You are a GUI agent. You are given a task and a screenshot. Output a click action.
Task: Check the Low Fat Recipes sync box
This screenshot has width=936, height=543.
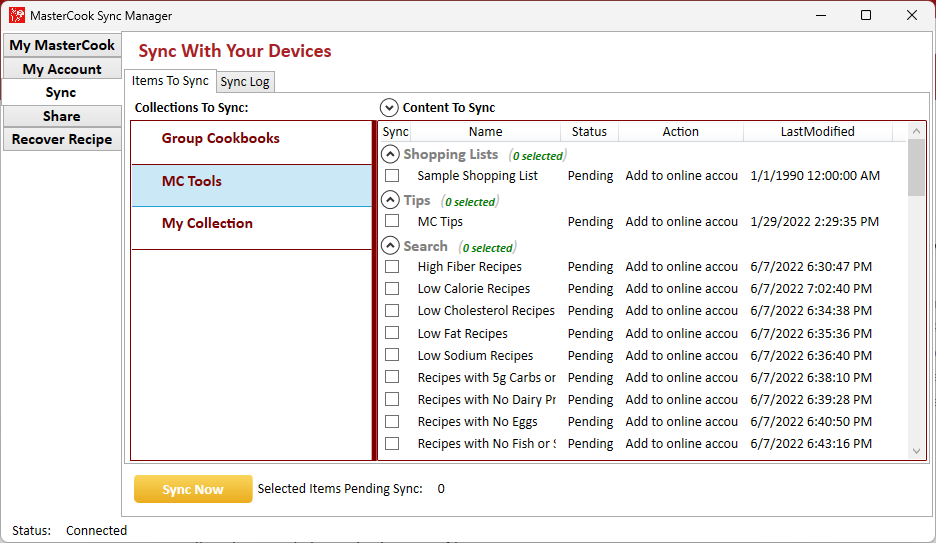pyautogui.click(x=392, y=332)
